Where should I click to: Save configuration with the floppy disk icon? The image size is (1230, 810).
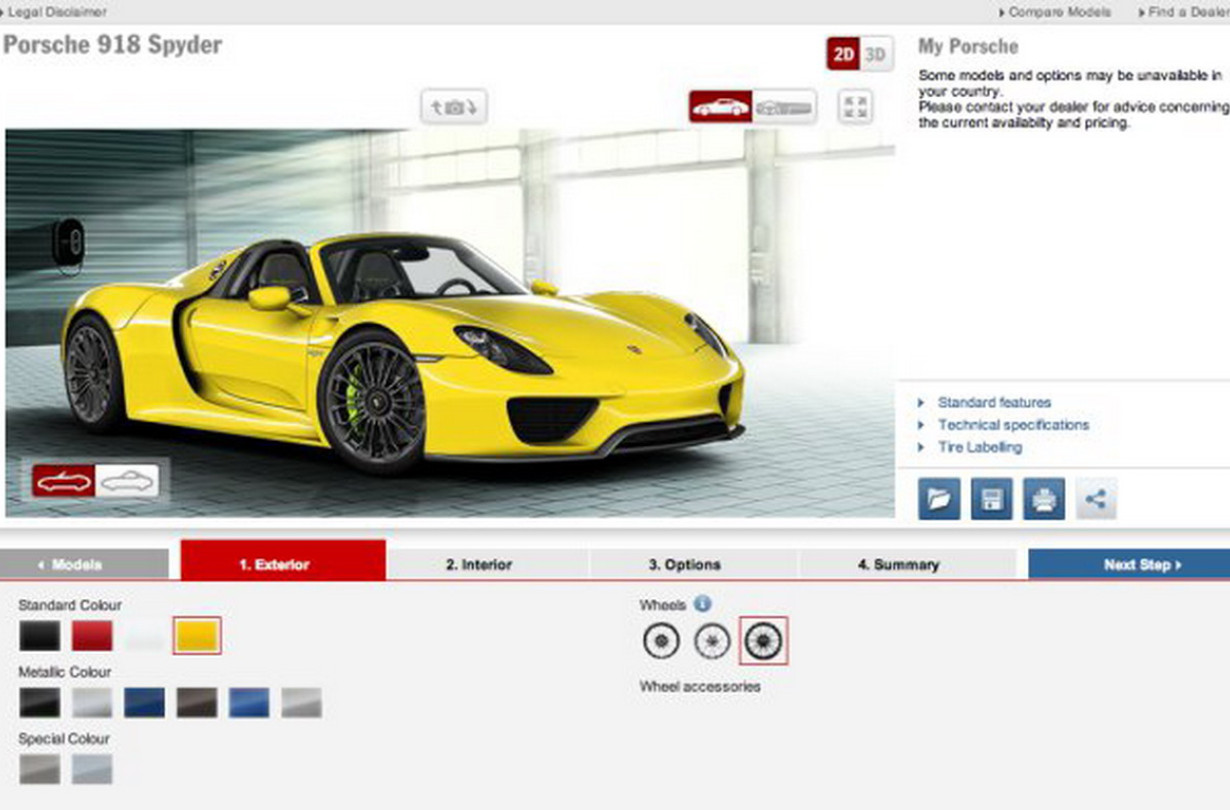click(991, 498)
